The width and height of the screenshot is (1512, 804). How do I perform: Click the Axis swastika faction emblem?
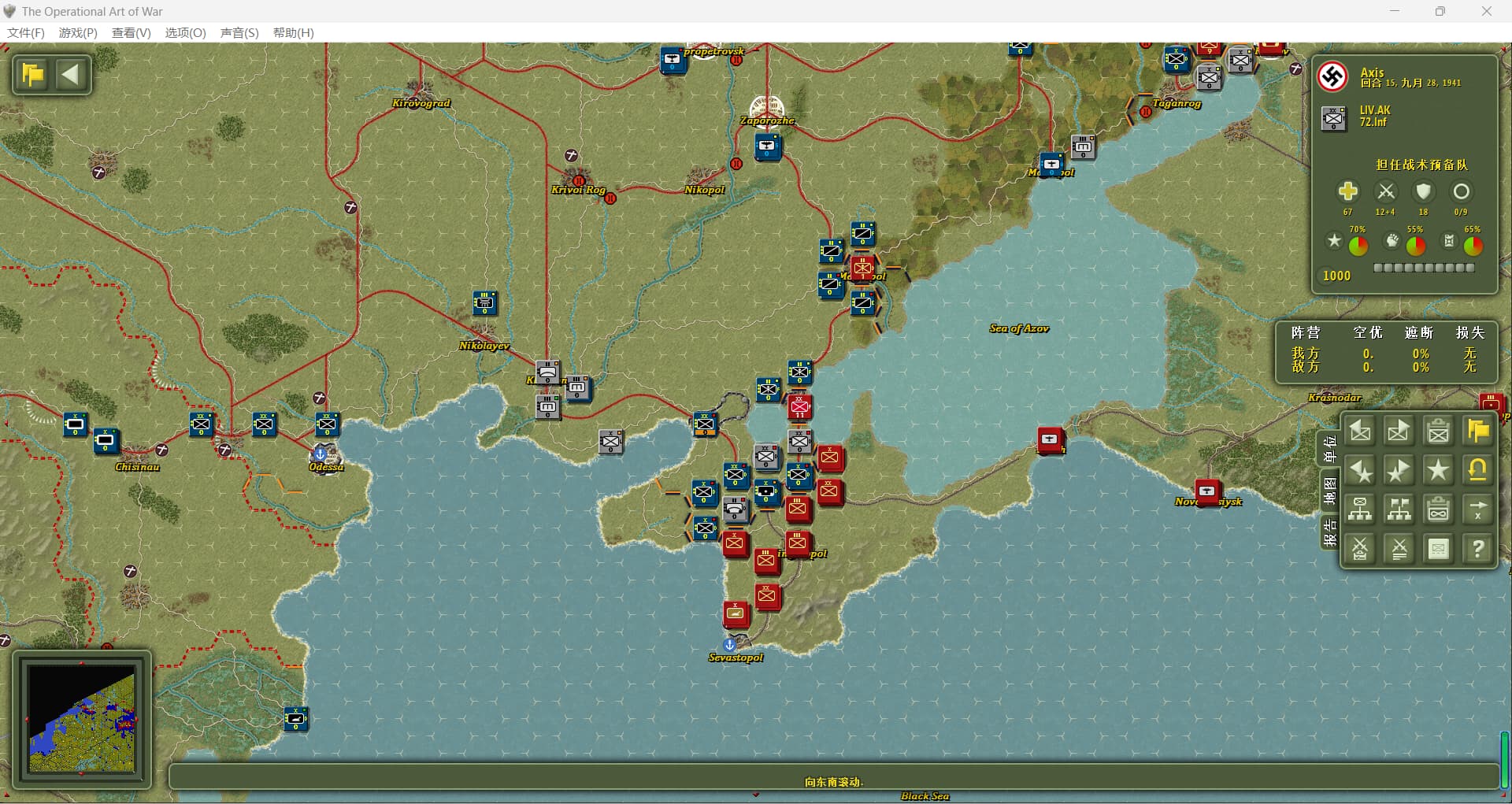tap(1332, 76)
